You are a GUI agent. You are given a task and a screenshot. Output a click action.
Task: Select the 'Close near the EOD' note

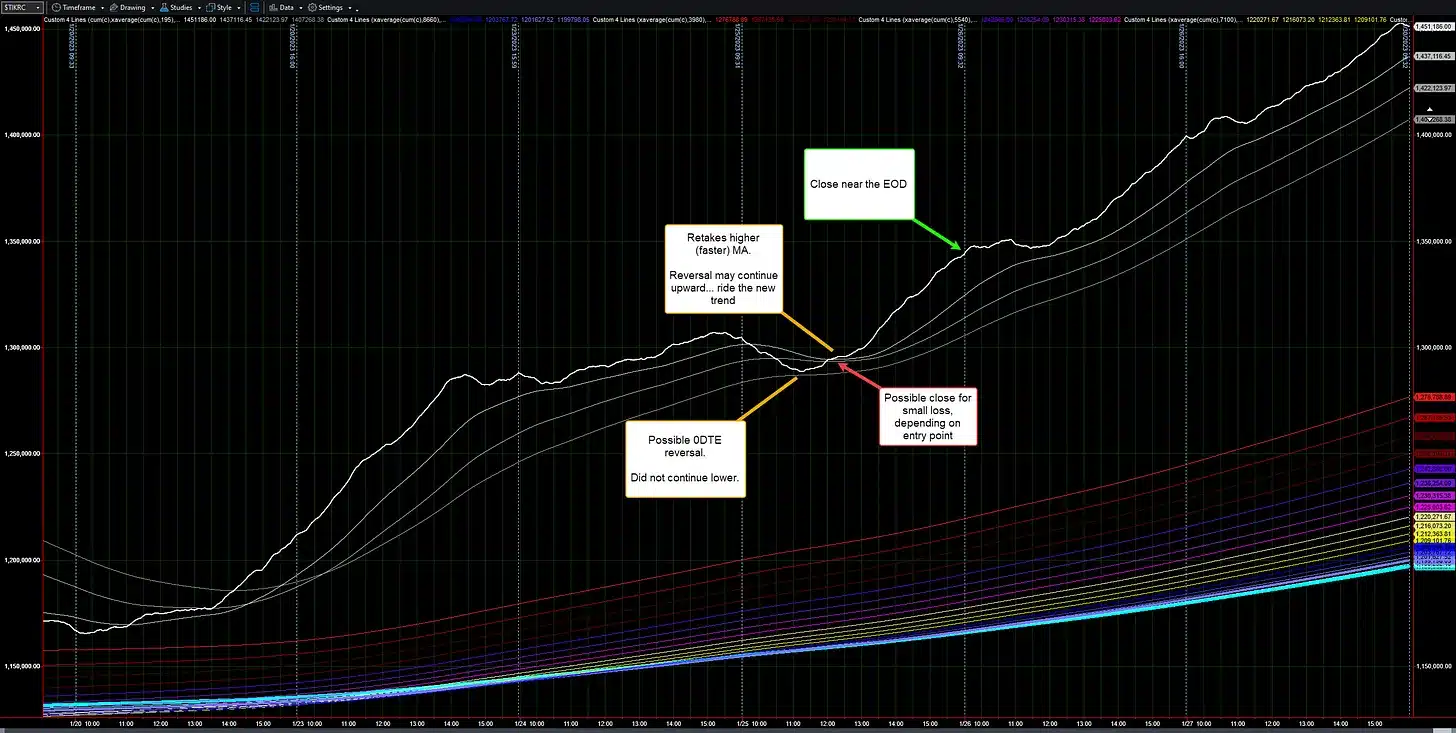point(859,184)
